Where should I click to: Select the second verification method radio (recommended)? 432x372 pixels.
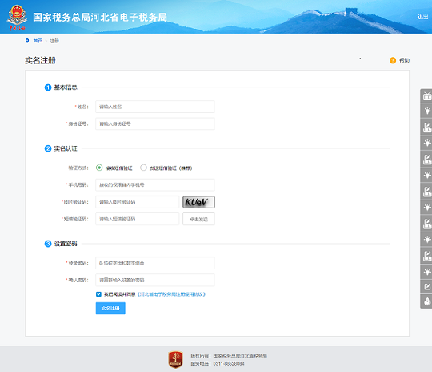tap(143, 168)
